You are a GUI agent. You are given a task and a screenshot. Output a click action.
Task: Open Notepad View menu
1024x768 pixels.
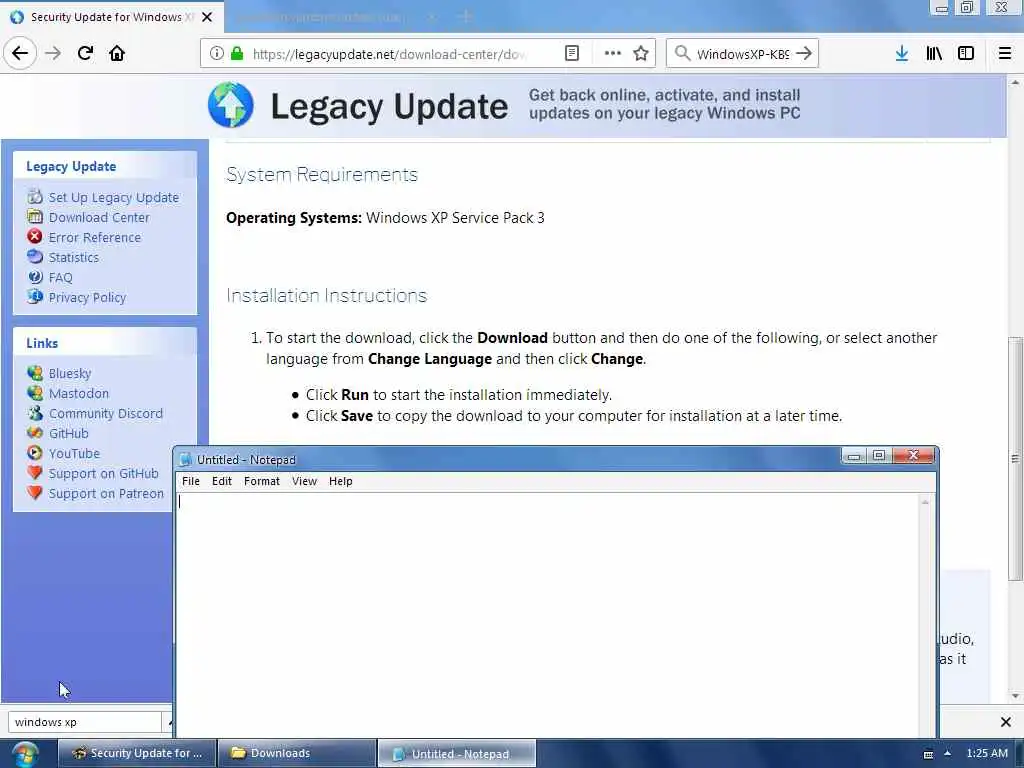coord(304,481)
